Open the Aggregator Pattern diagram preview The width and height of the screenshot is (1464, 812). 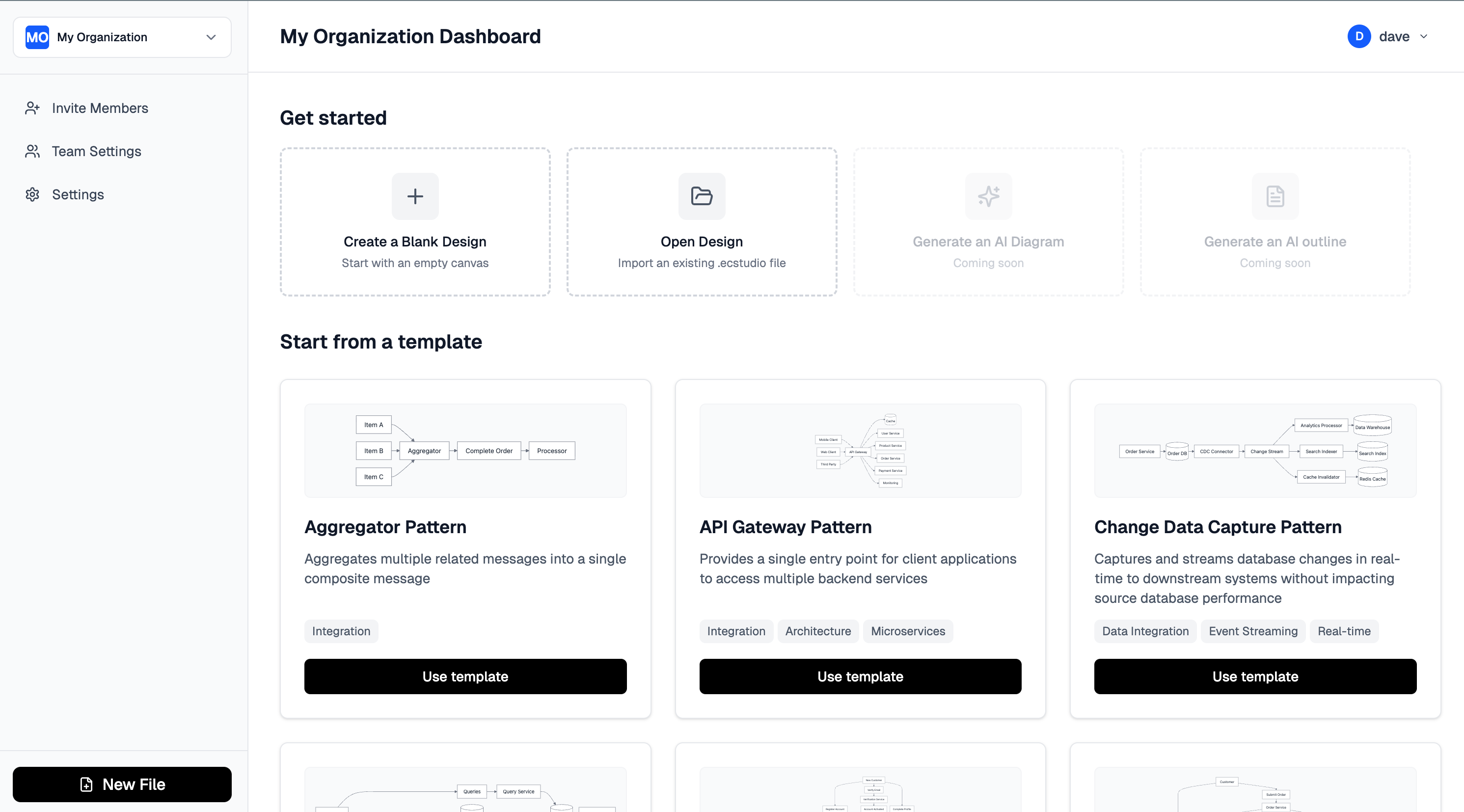click(465, 451)
